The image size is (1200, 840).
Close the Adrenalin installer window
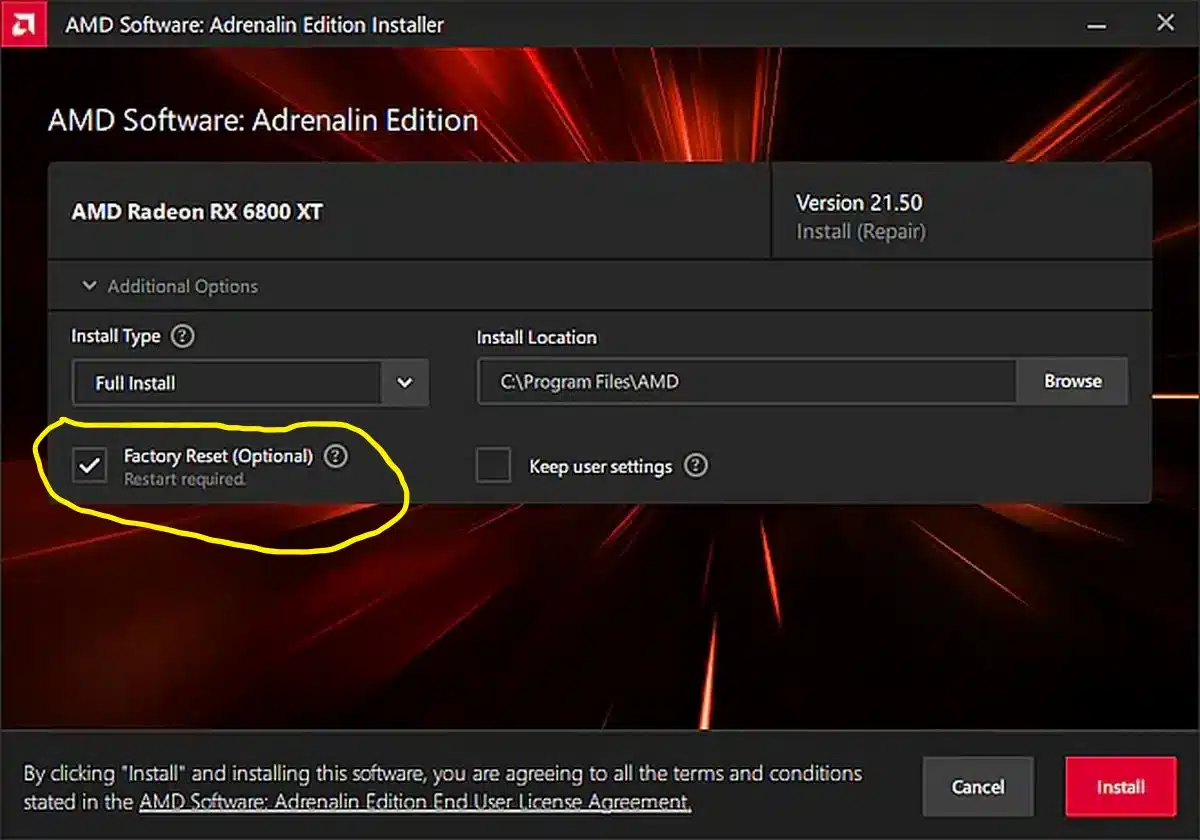(1165, 23)
